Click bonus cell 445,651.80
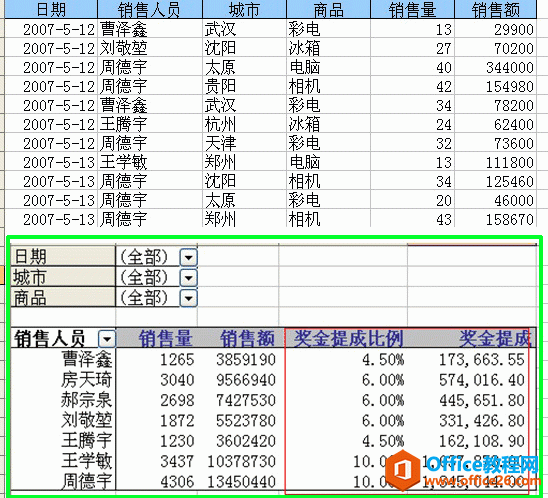 tap(482, 400)
